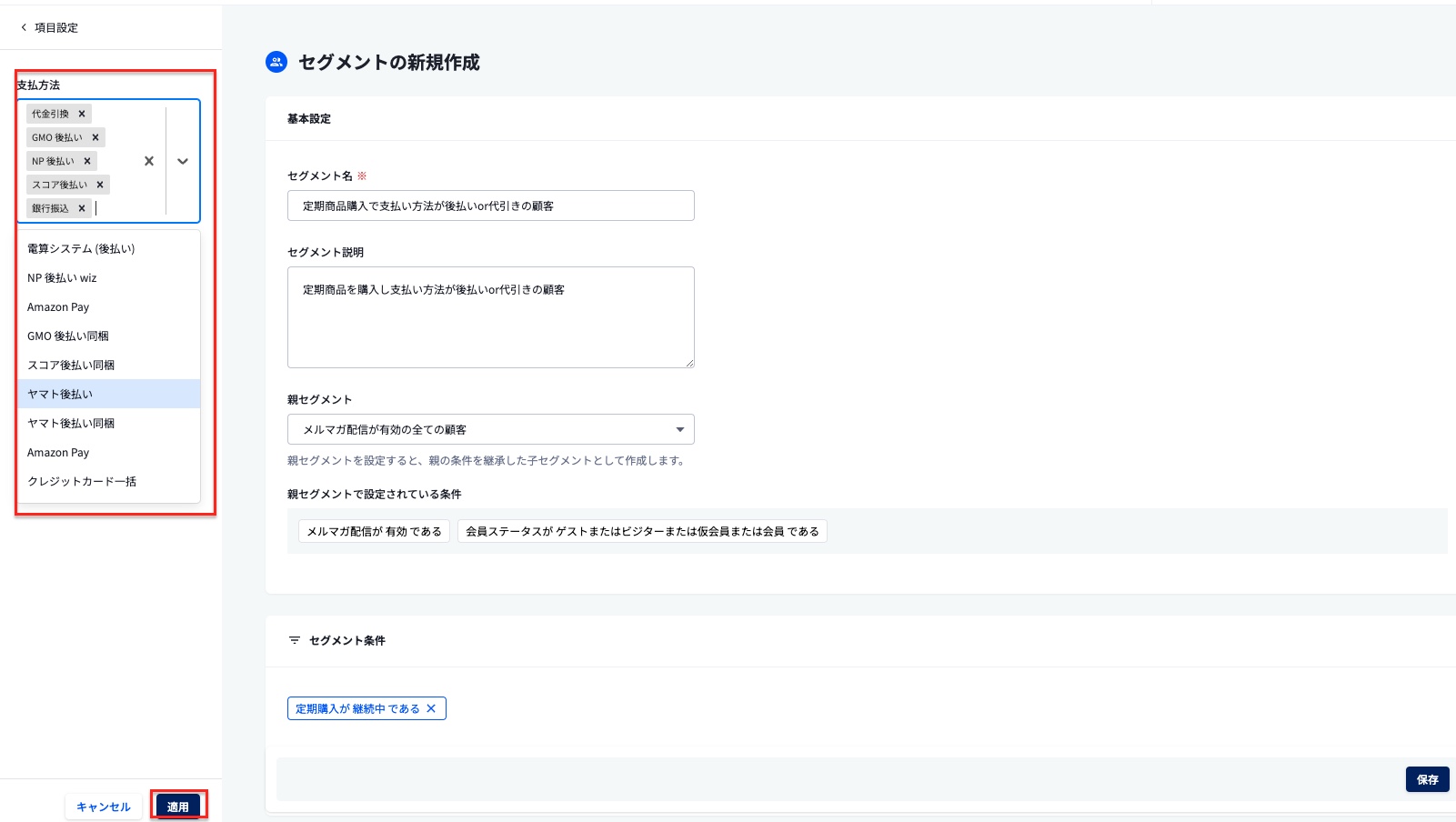Viewport: 1456px width, 822px height.
Task: Remove the GMO 後払い payment tag
Action: click(94, 137)
